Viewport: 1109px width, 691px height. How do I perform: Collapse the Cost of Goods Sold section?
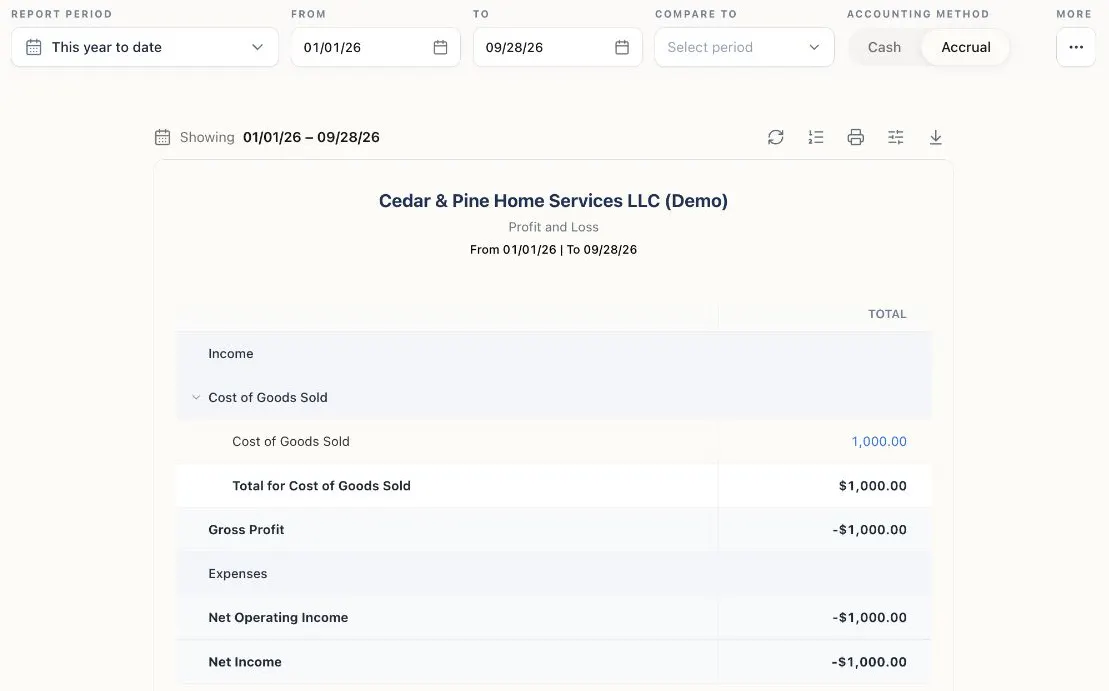click(196, 397)
